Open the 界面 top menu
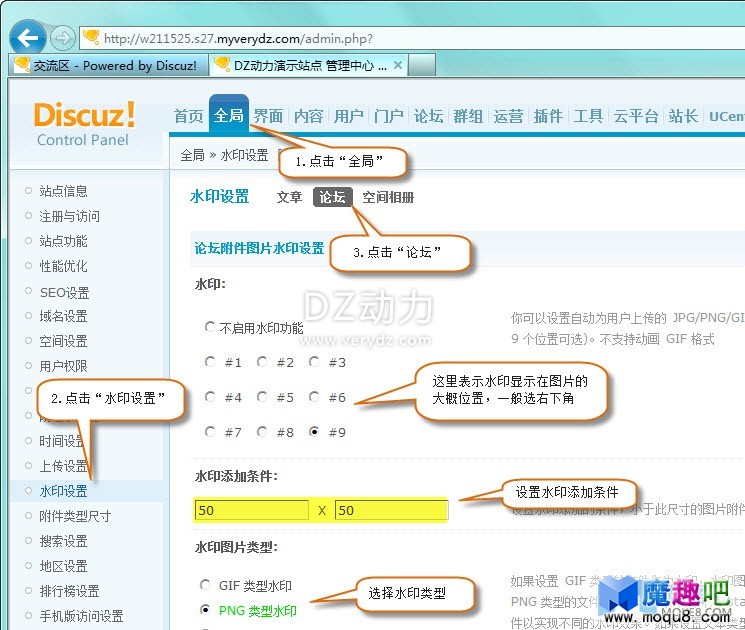The height and width of the screenshot is (630, 745). [268, 115]
